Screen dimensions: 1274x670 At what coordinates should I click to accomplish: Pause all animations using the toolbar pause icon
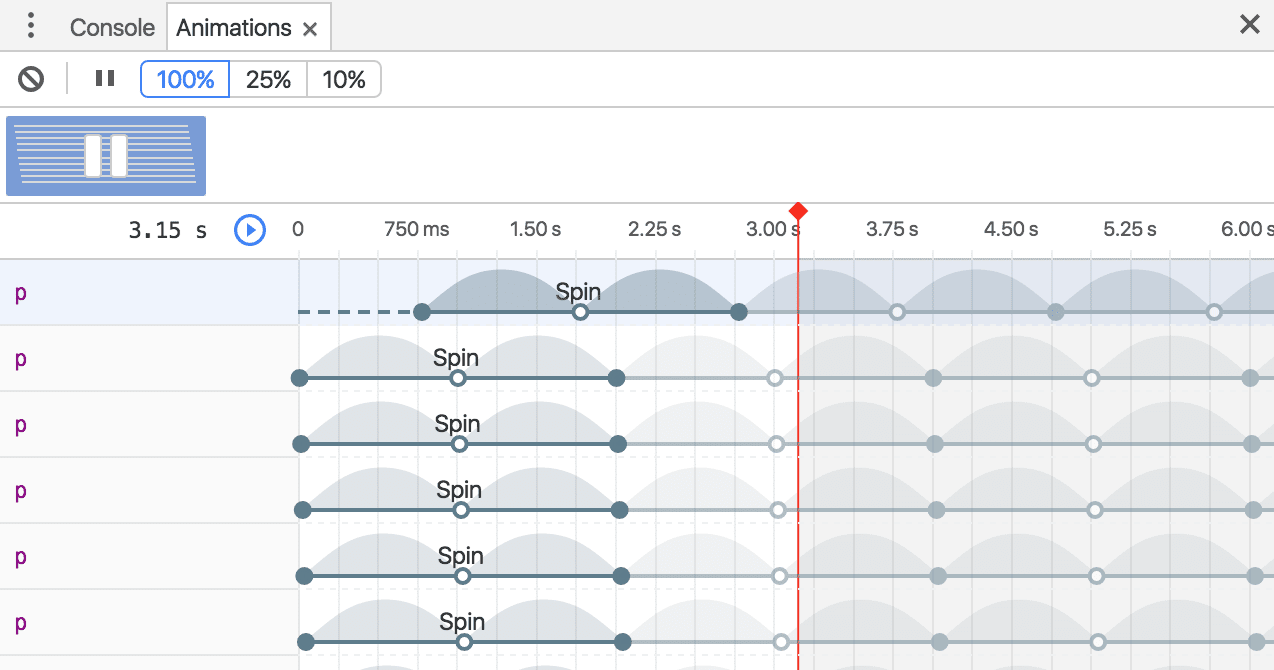[x=105, y=79]
